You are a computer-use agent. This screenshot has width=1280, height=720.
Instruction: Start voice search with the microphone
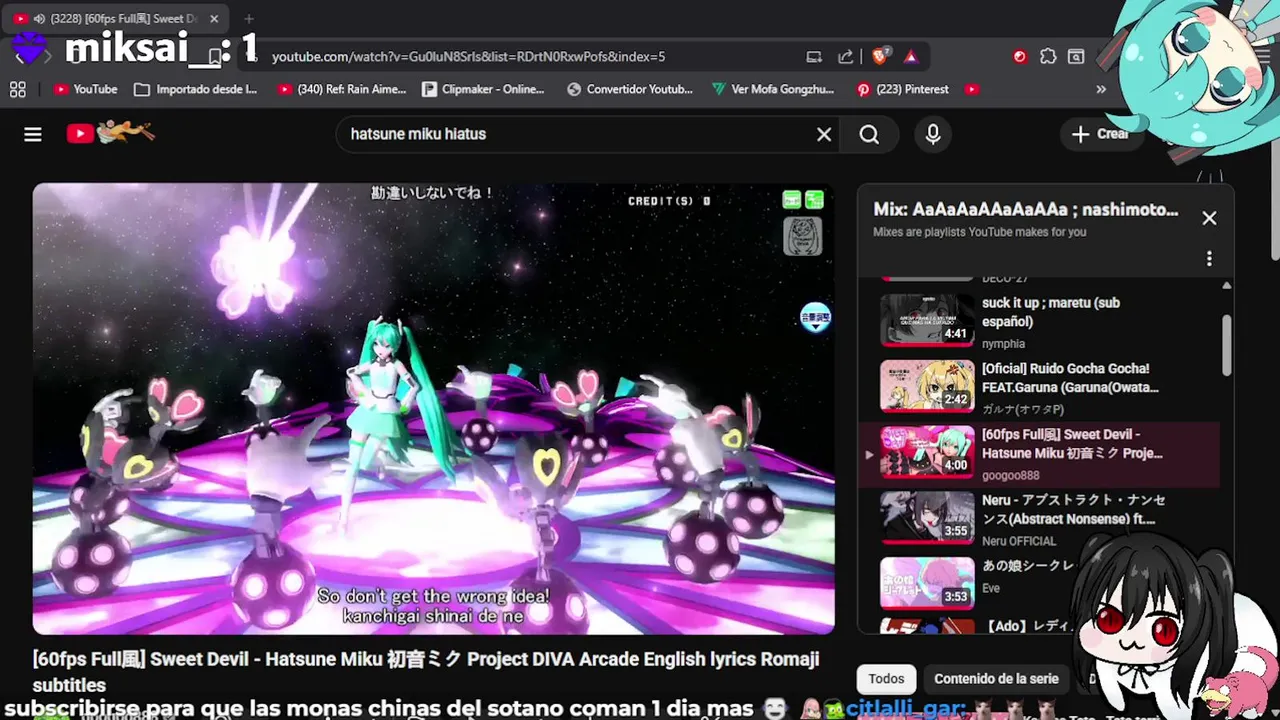click(x=933, y=134)
